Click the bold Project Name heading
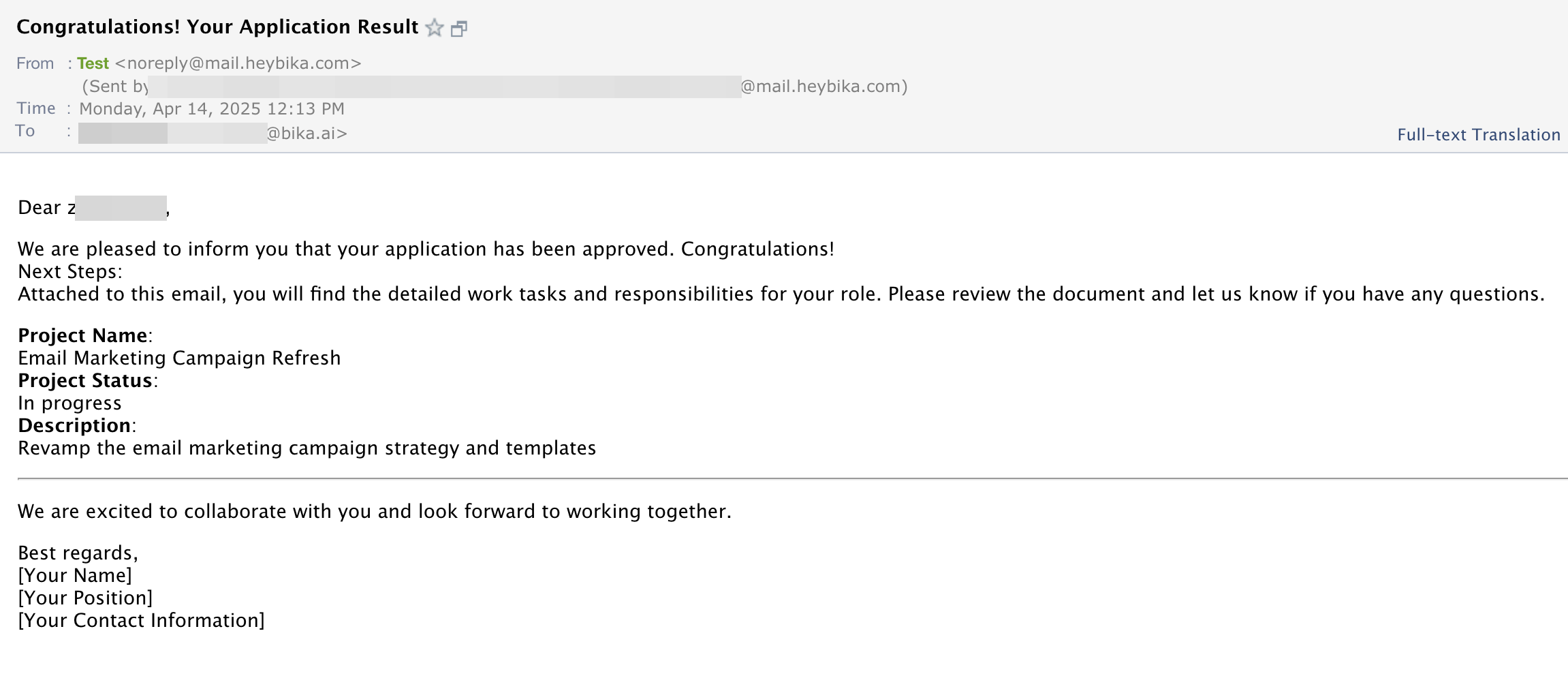 pyautogui.click(x=82, y=335)
